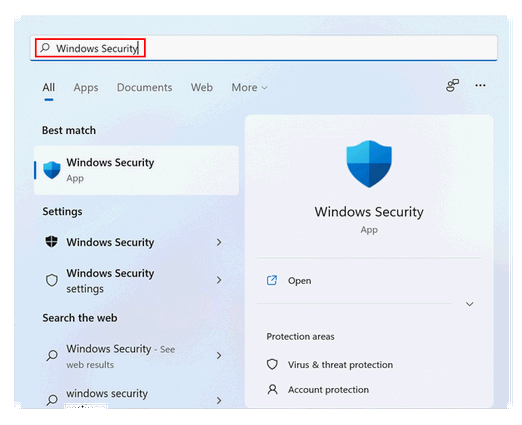This screenshot has width=522, height=425.
Task: Switch to the Apps tab
Action: (86, 88)
